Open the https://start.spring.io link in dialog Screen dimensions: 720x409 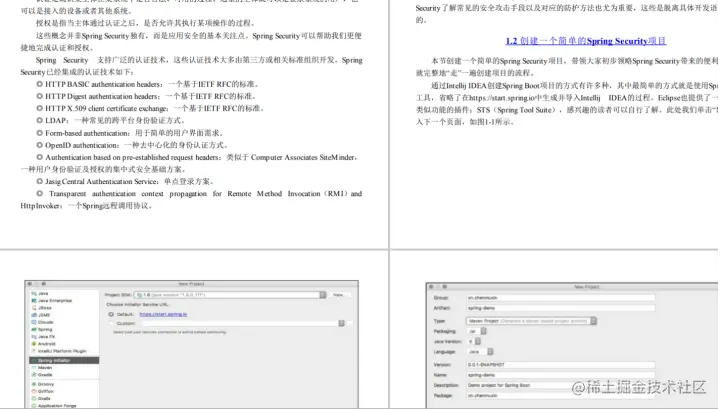[x=163, y=314]
